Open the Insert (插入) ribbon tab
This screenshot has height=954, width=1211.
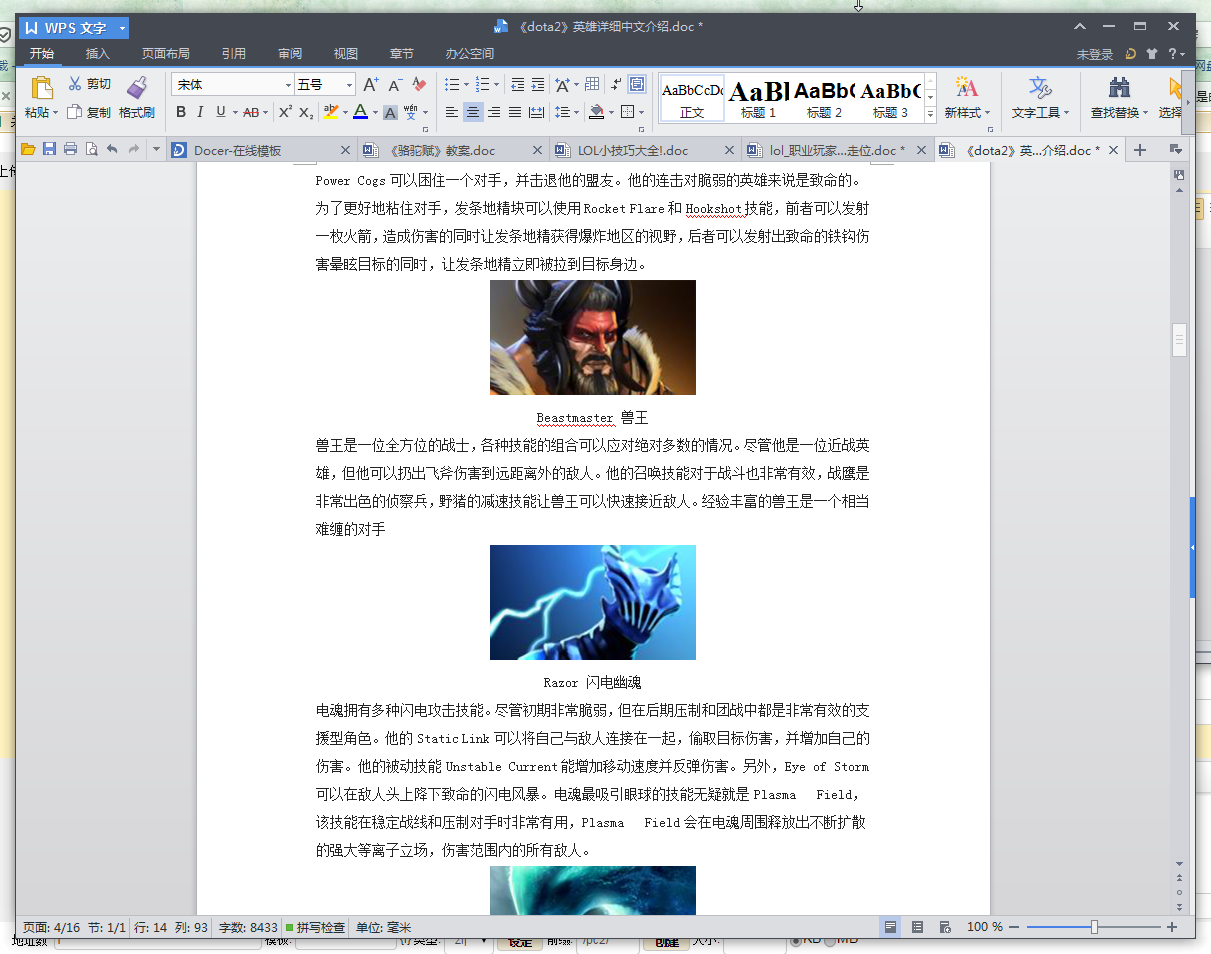pyautogui.click(x=98, y=54)
